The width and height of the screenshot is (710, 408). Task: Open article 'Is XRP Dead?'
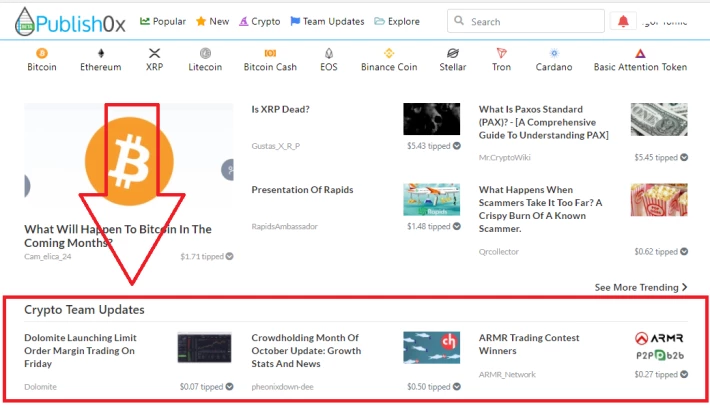pyautogui.click(x=280, y=109)
